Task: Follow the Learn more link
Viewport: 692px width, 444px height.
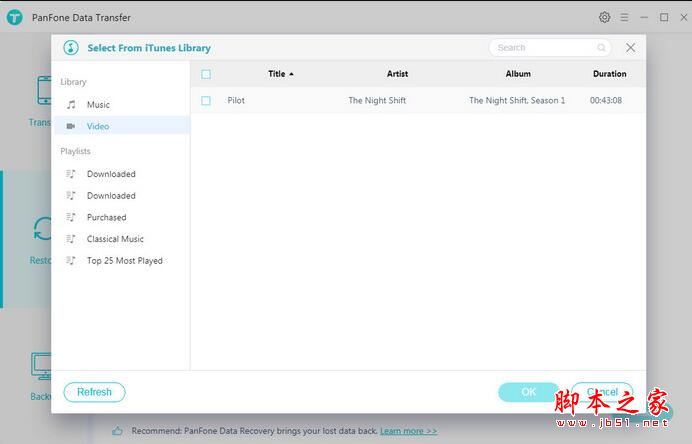Action: coord(409,431)
